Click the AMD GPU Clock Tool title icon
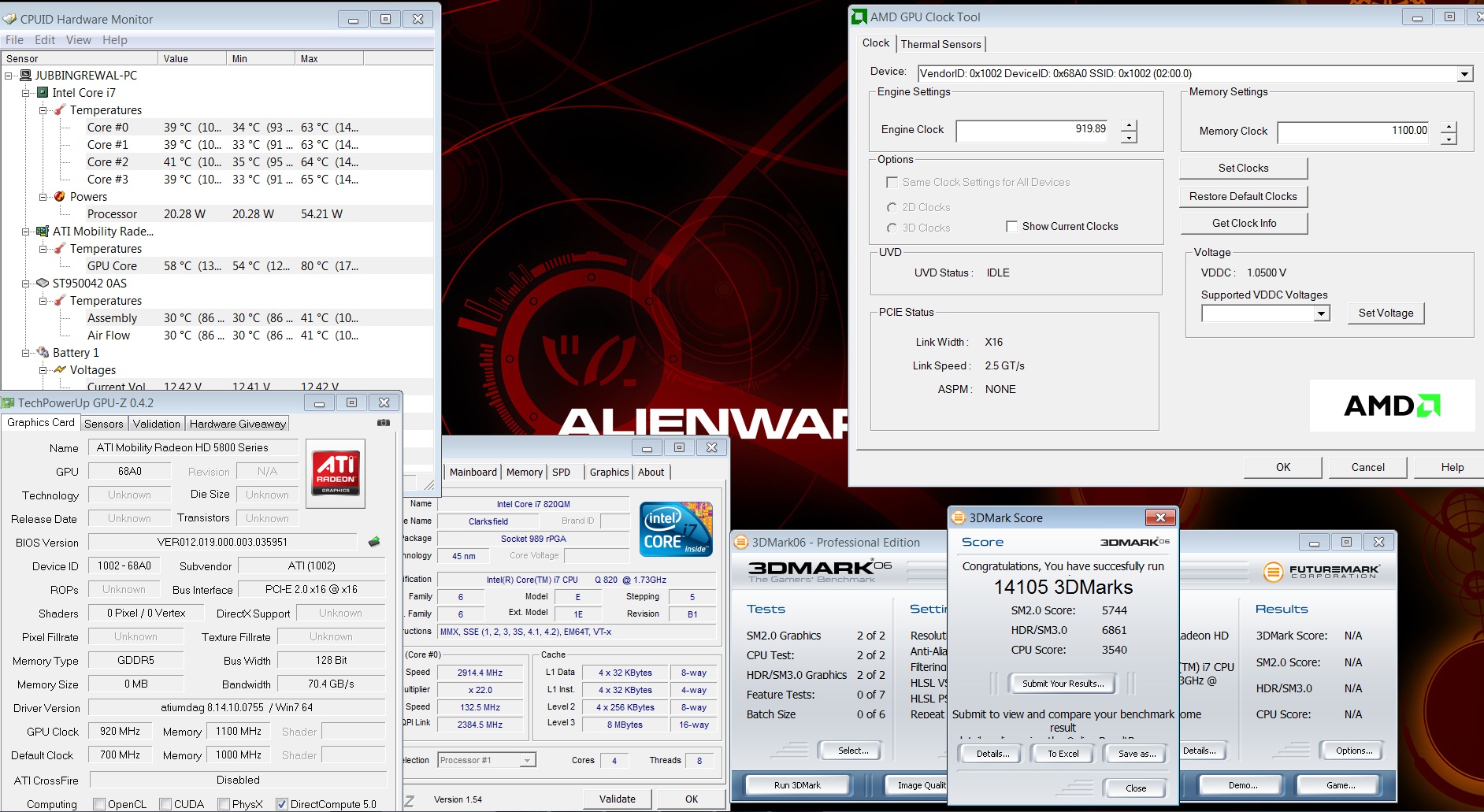Viewport: 1484px width, 812px height. (x=859, y=17)
